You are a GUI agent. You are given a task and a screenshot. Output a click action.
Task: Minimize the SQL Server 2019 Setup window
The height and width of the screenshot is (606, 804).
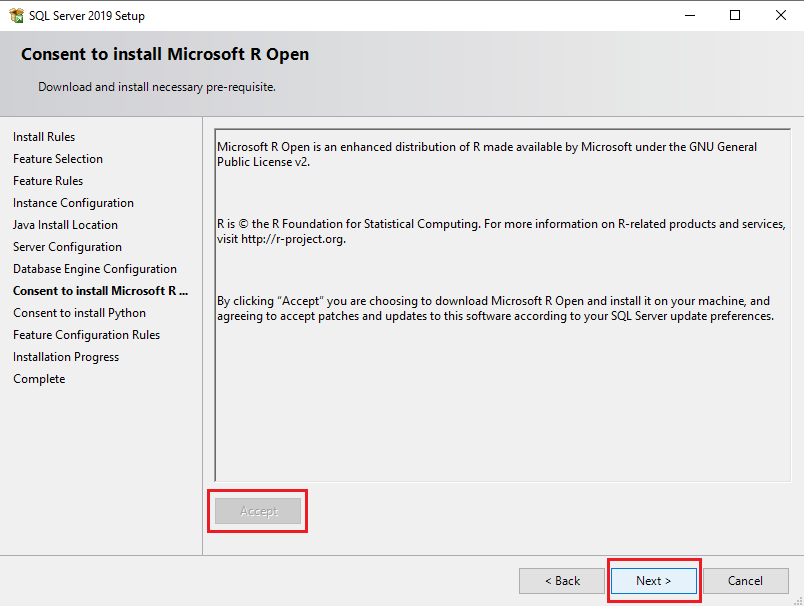click(x=690, y=15)
